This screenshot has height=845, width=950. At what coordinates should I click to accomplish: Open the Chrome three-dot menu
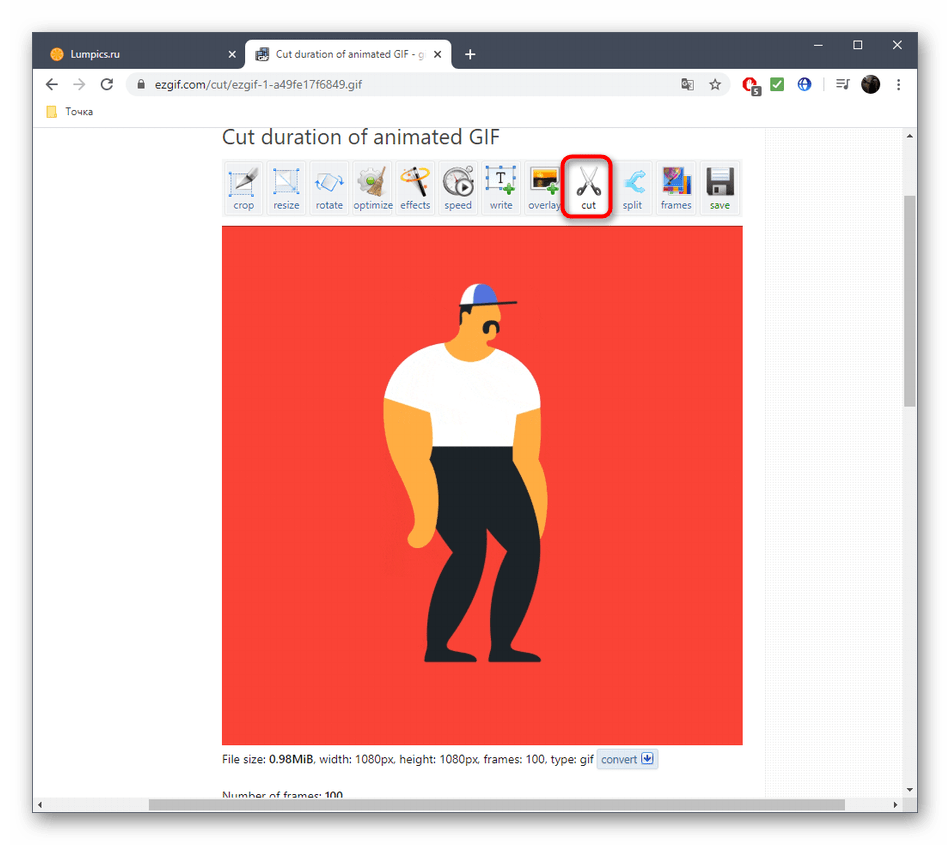coord(899,84)
